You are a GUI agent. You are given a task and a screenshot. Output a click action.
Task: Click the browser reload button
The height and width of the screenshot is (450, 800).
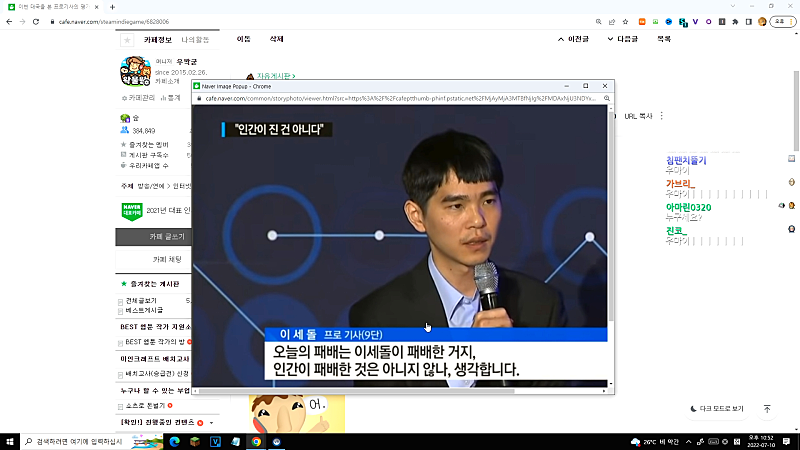[x=36, y=21]
